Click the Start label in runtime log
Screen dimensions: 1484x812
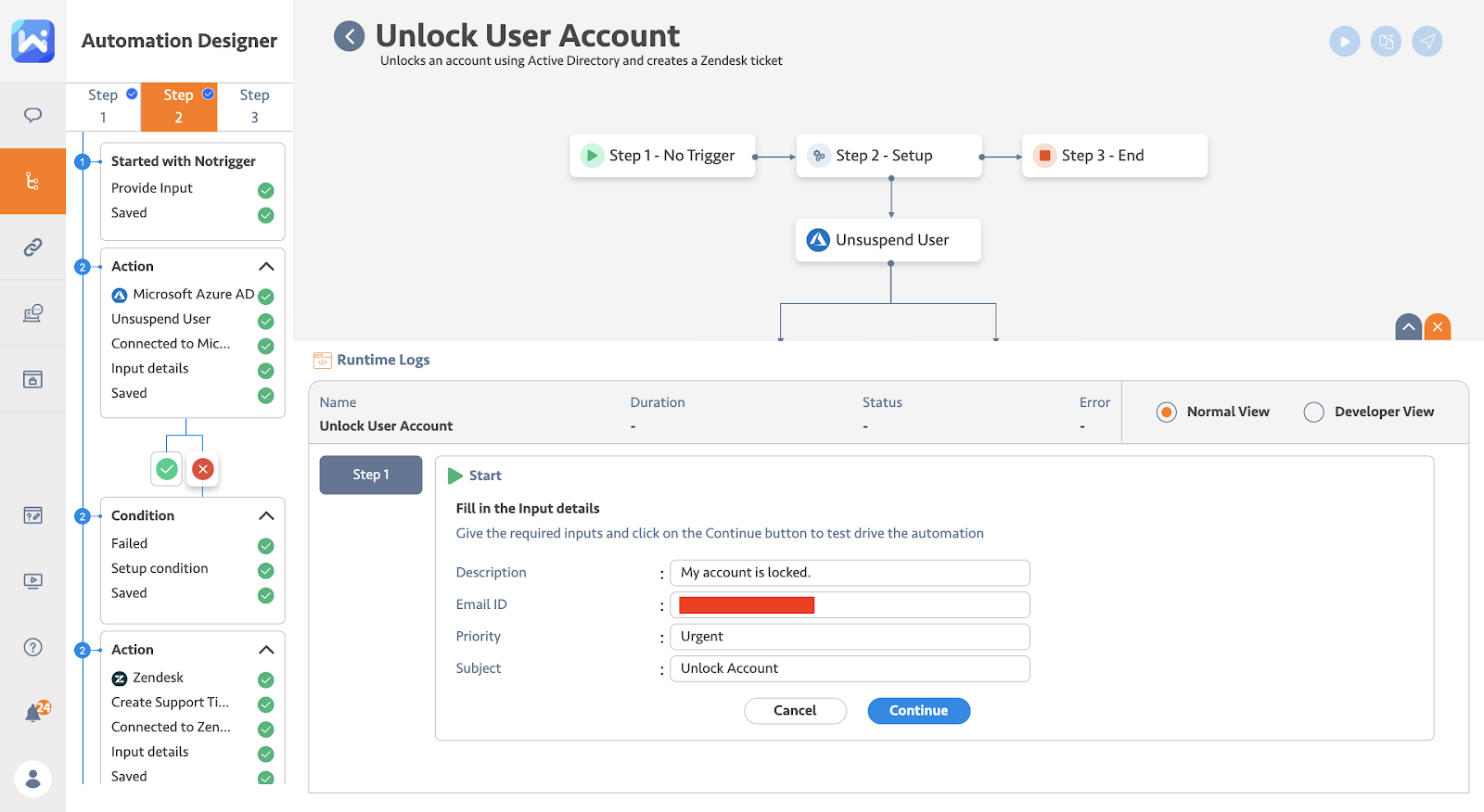coord(485,476)
